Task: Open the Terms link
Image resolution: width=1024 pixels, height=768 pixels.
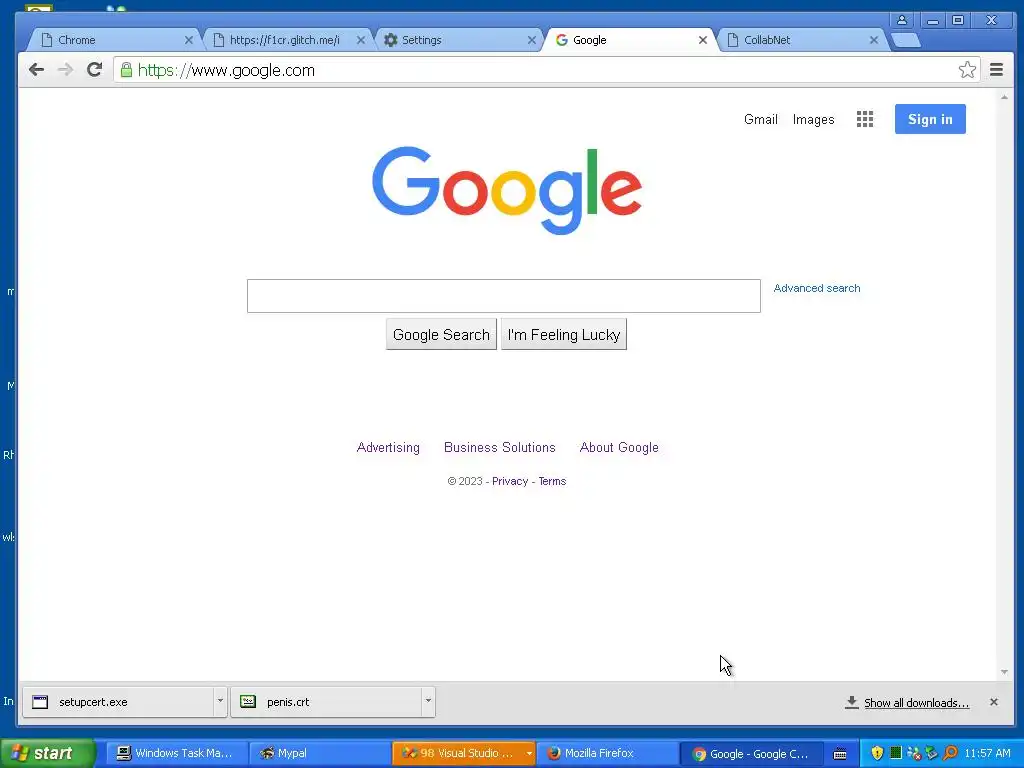Action: coord(552,481)
